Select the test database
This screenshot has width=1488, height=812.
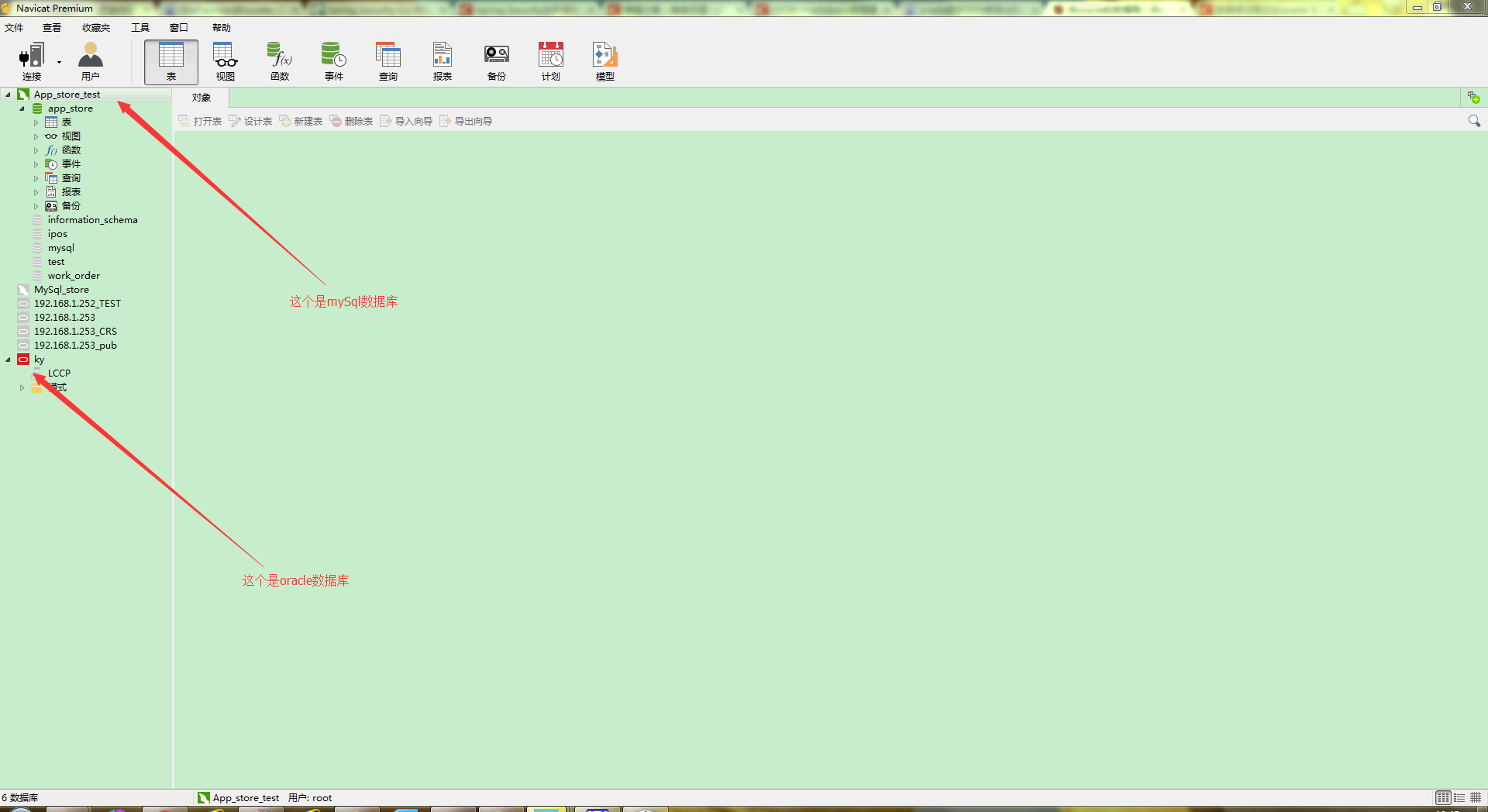pyautogui.click(x=56, y=262)
